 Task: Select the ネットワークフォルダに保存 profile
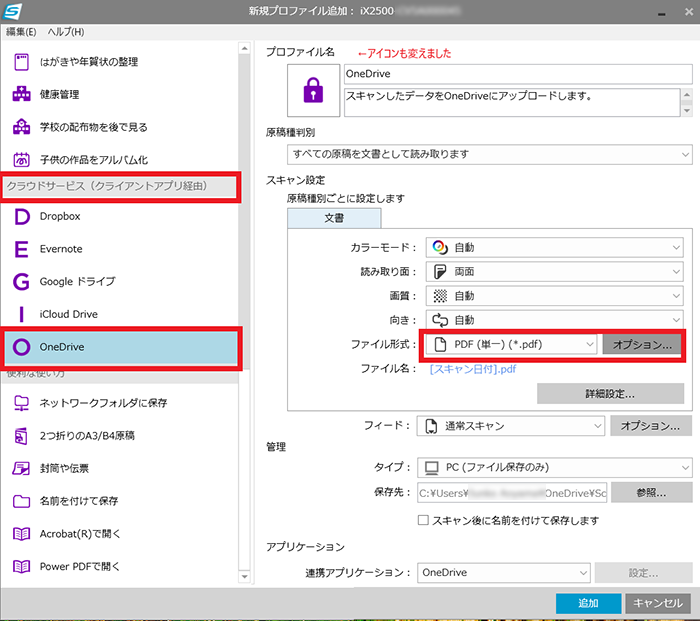click(120, 403)
